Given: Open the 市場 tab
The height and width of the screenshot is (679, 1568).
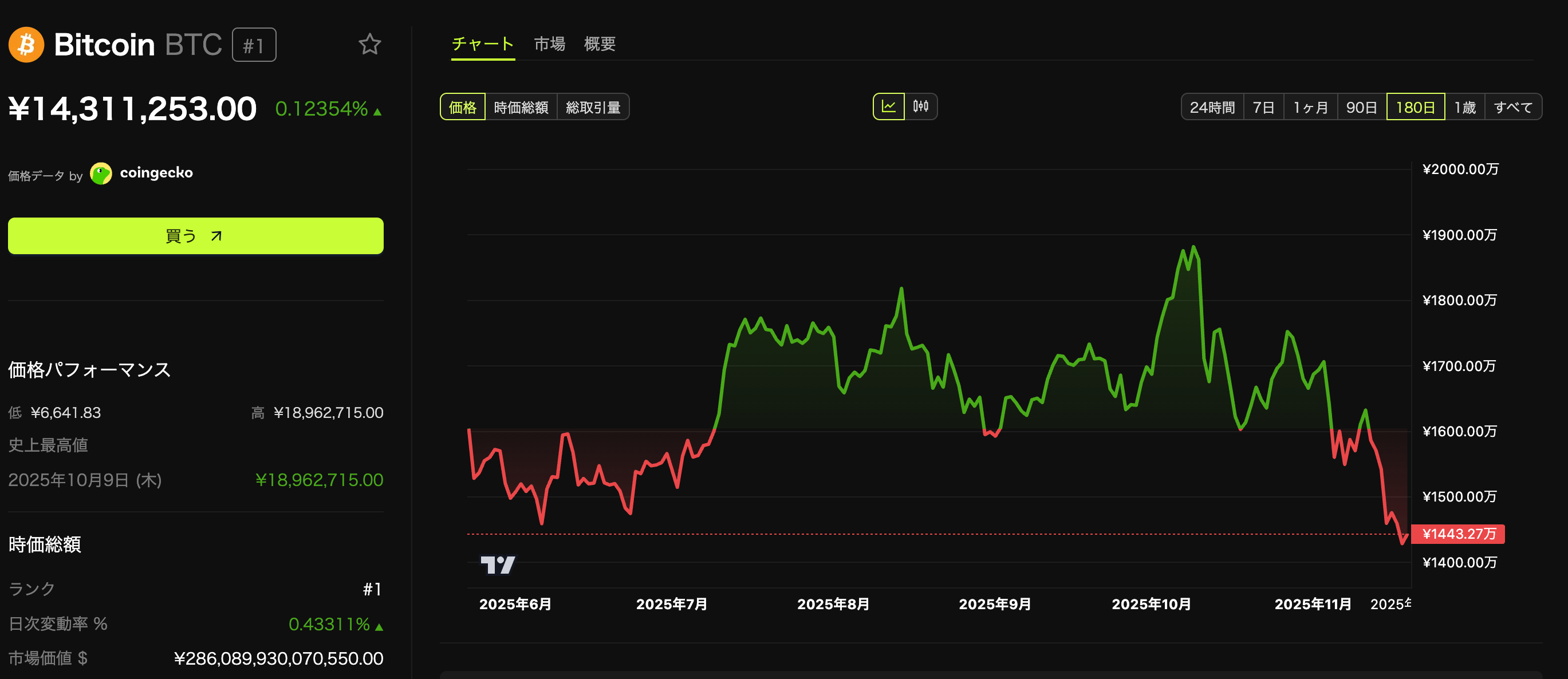Looking at the screenshot, I should (x=549, y=44).
